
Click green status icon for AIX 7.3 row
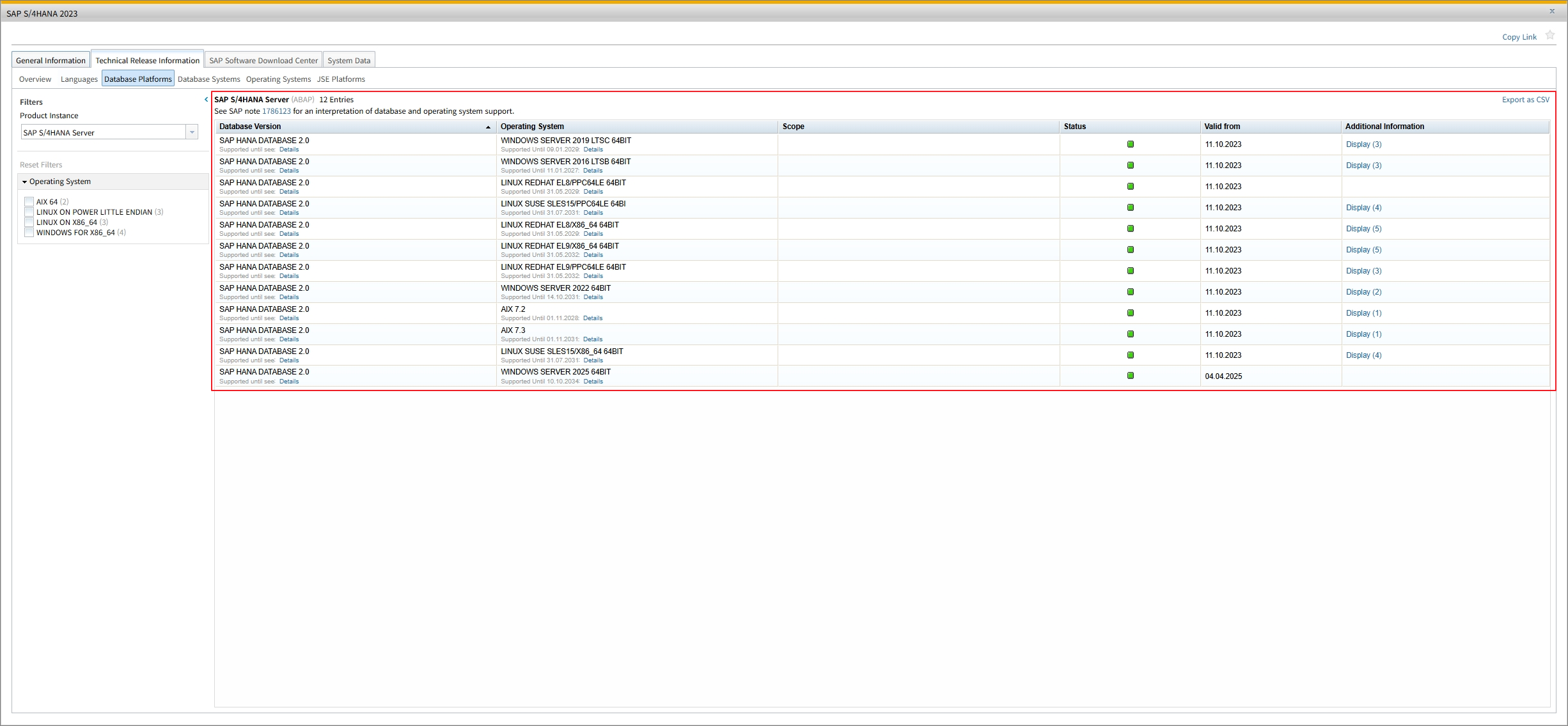[1131, 334]
